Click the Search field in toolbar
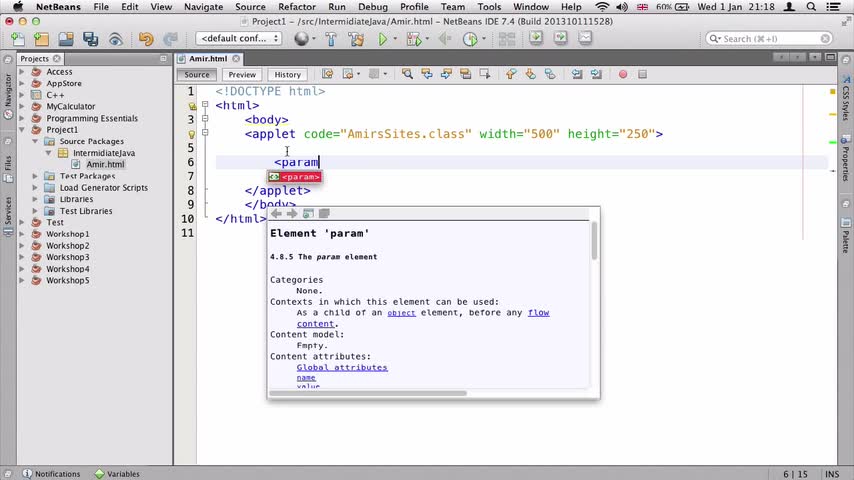 [769, 39]
